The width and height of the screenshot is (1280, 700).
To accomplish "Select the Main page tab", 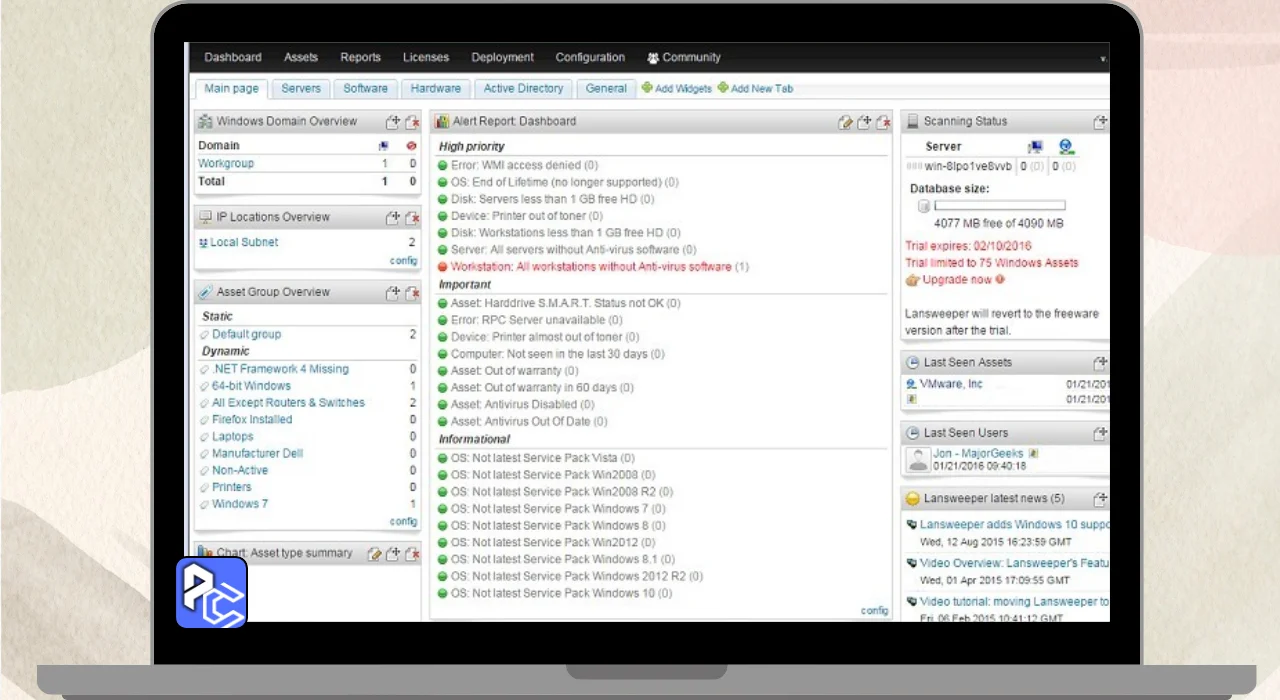I will (231, 89).
